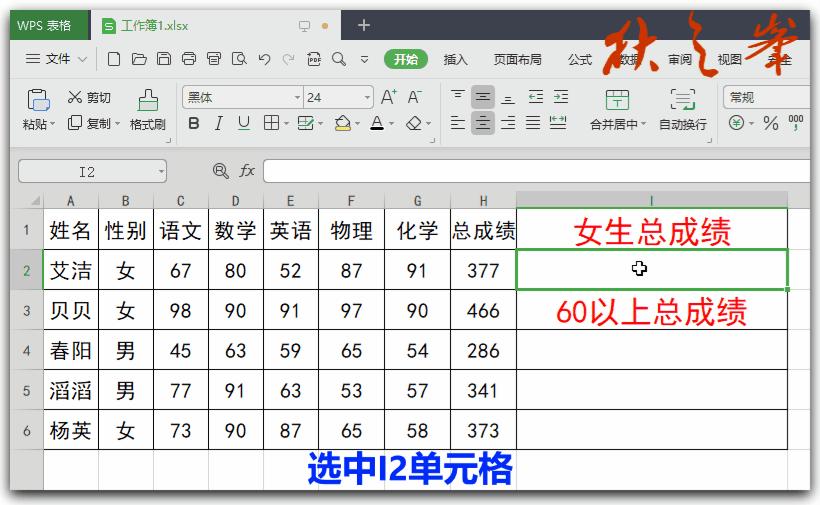This screenshot has height=505, width=820.
Task: Switch to the 审阅 tab
Action: 679,60
